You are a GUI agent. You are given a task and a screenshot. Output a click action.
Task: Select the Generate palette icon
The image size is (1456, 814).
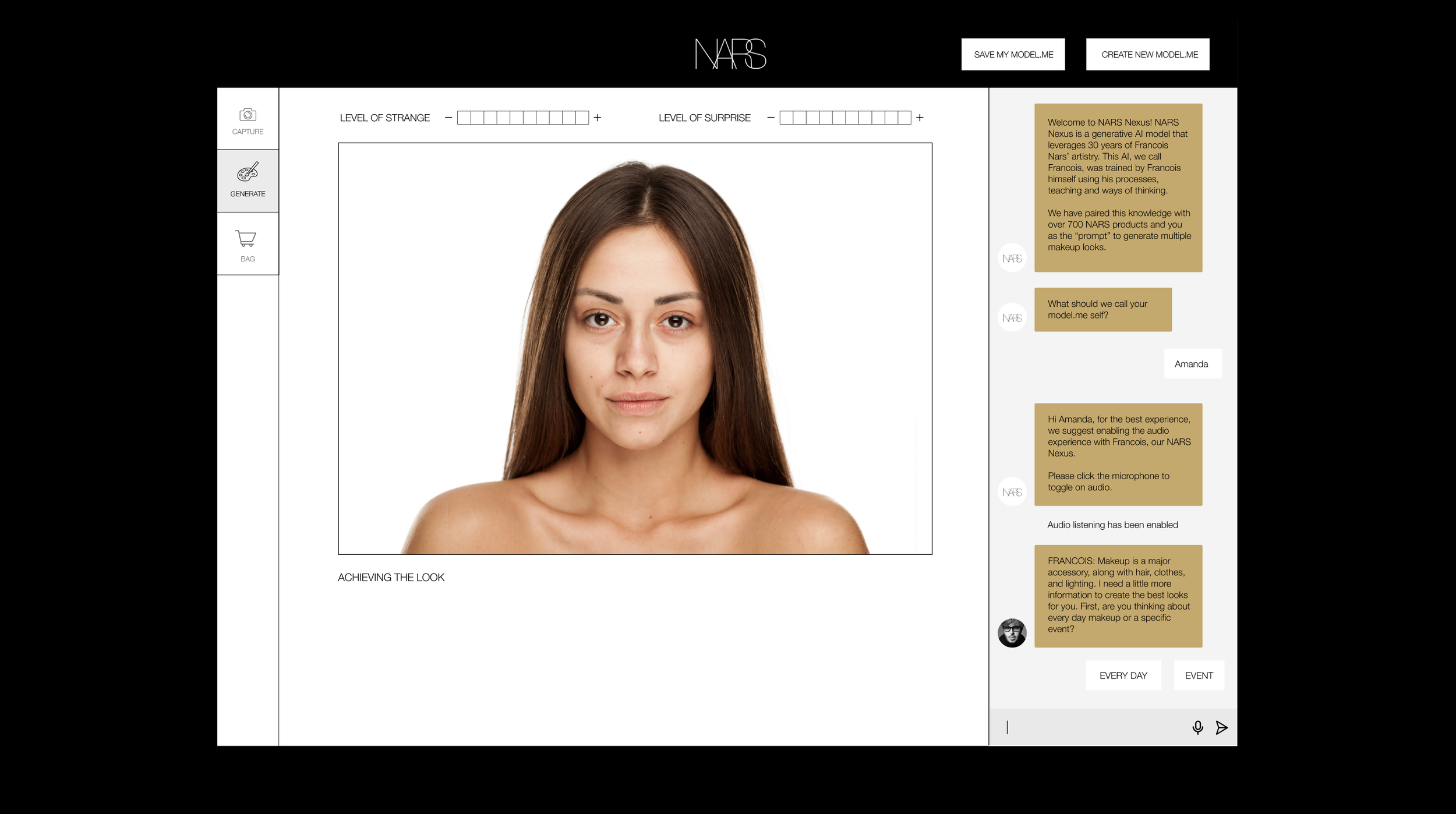click(248, 172)
